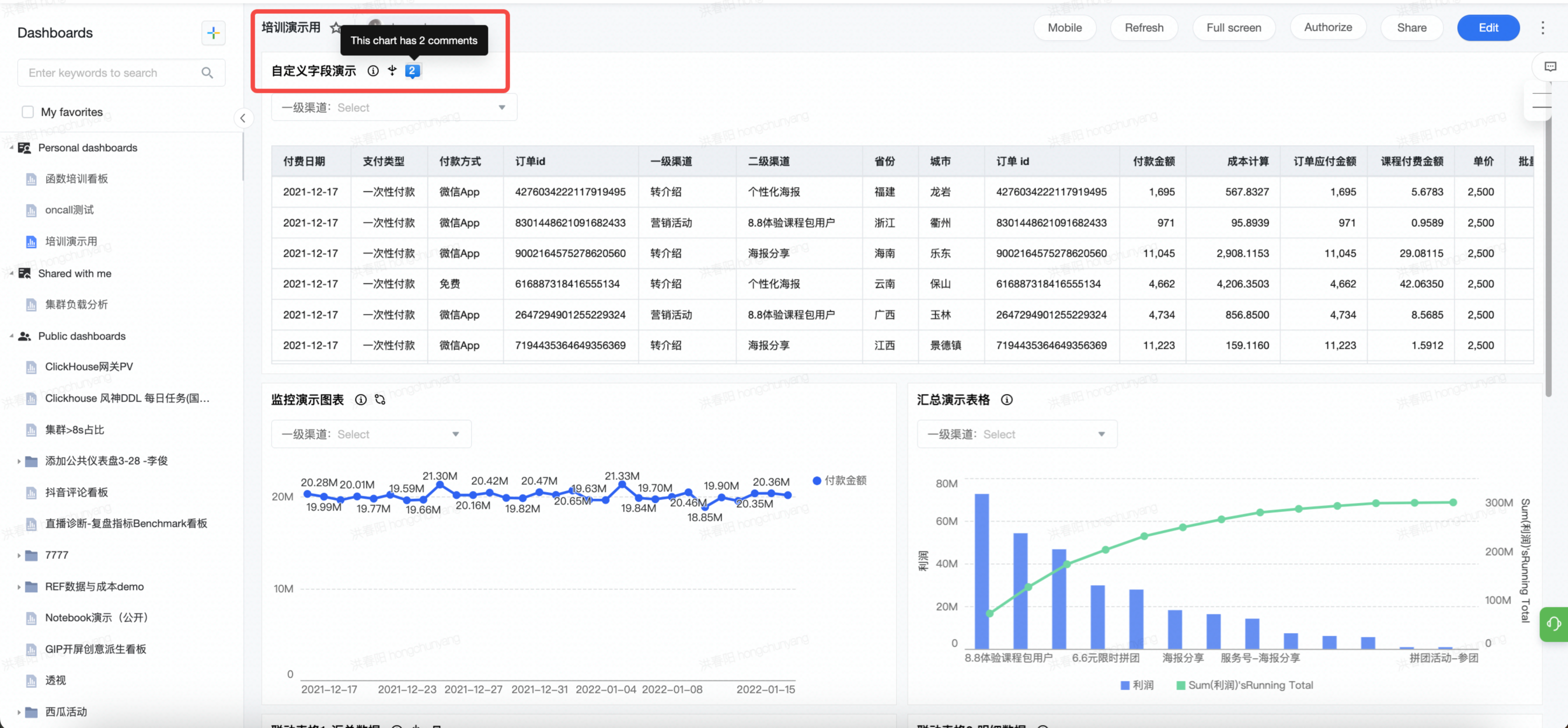
Task: Open oncall测试 dashboard
Action: (69, 210)
